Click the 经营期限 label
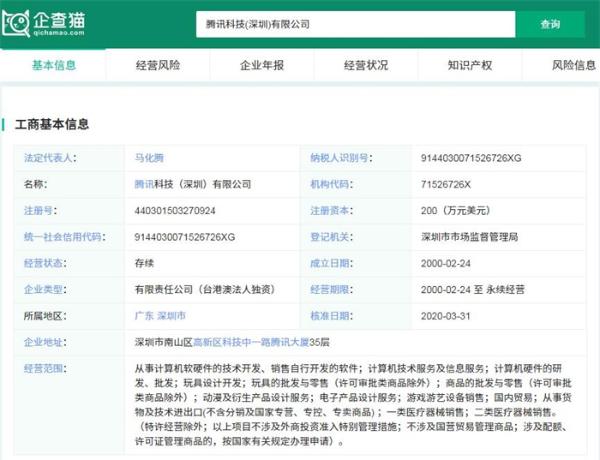The image size is (600, 460). (331, 289)
